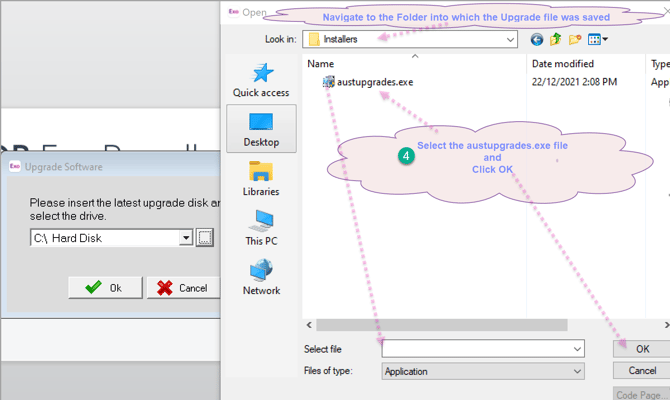This screenshot has width=670, height=400.
Task: Click the Code Page button
Action: [642, 394]
